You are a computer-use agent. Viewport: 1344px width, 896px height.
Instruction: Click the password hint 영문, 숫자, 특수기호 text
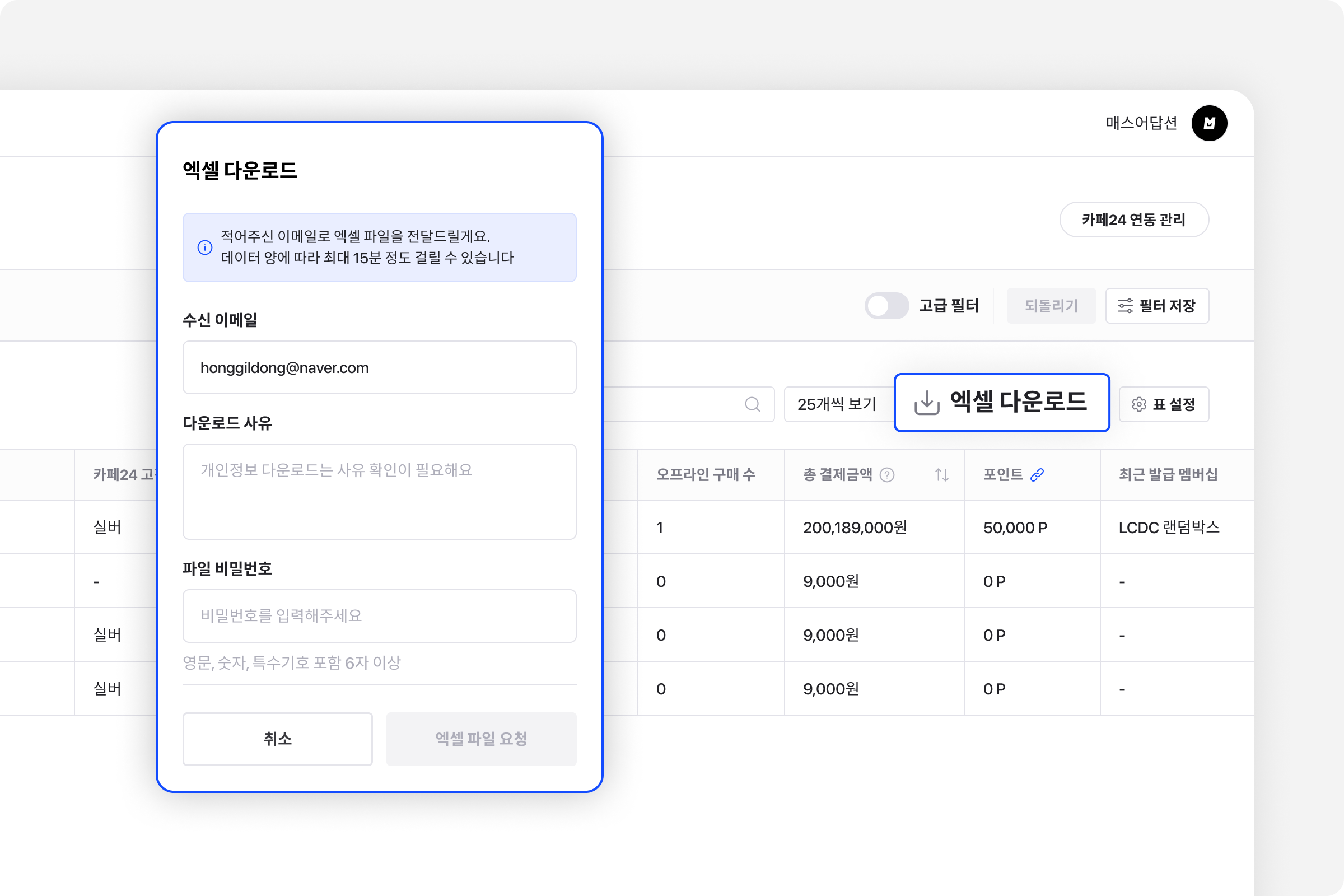point(291,663)
